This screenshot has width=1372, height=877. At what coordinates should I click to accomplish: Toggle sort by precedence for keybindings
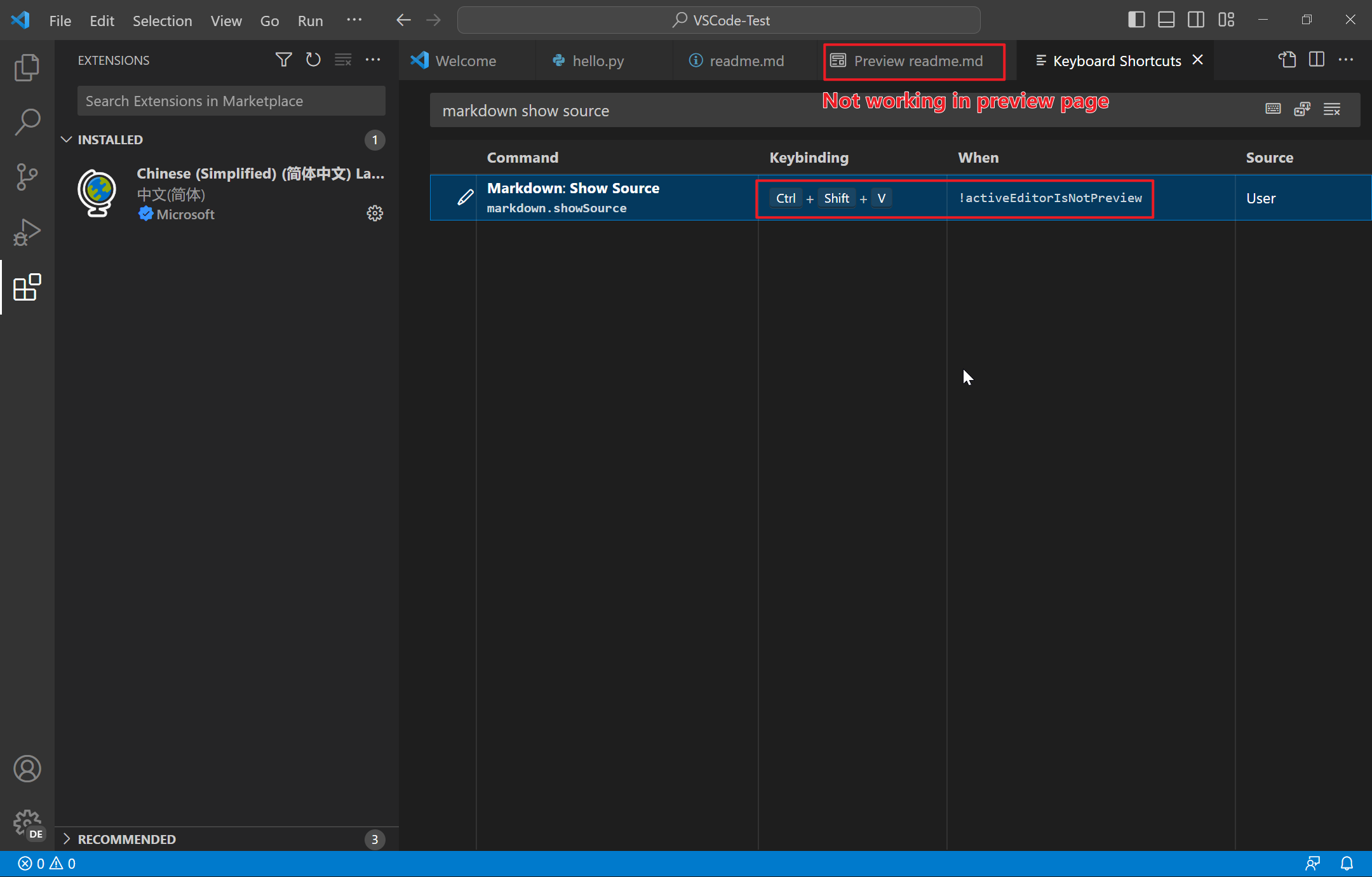1301,109
